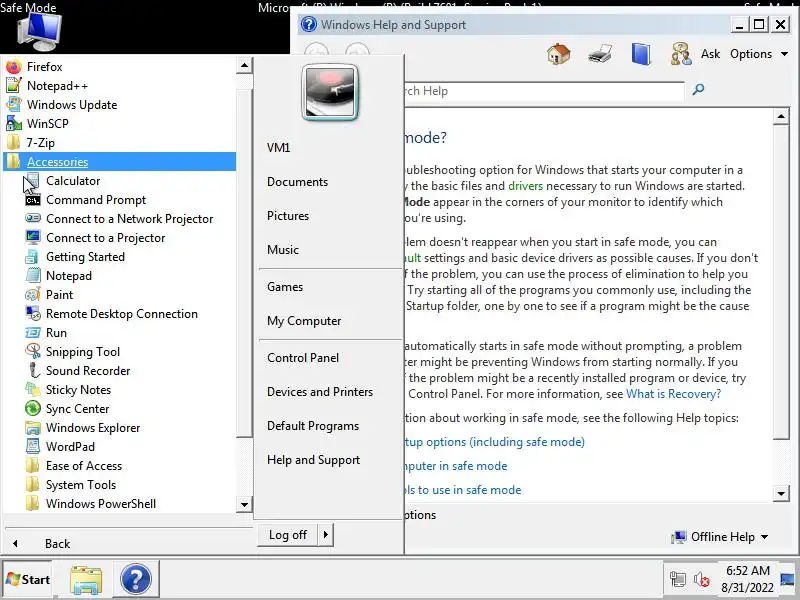
Task: Click the programs list scroll-up arrow
Action: 244,65
